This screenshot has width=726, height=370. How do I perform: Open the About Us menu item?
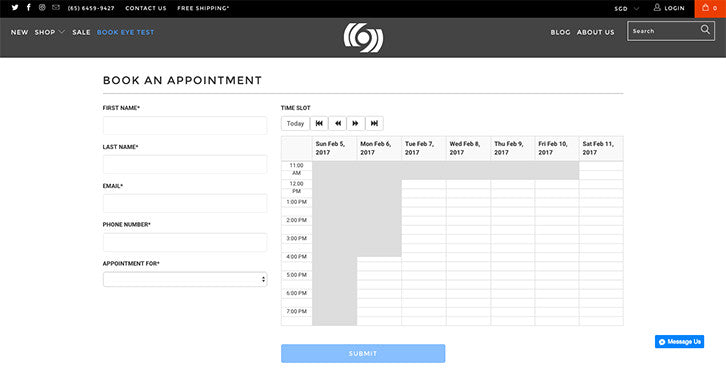[x=595, y=32]
